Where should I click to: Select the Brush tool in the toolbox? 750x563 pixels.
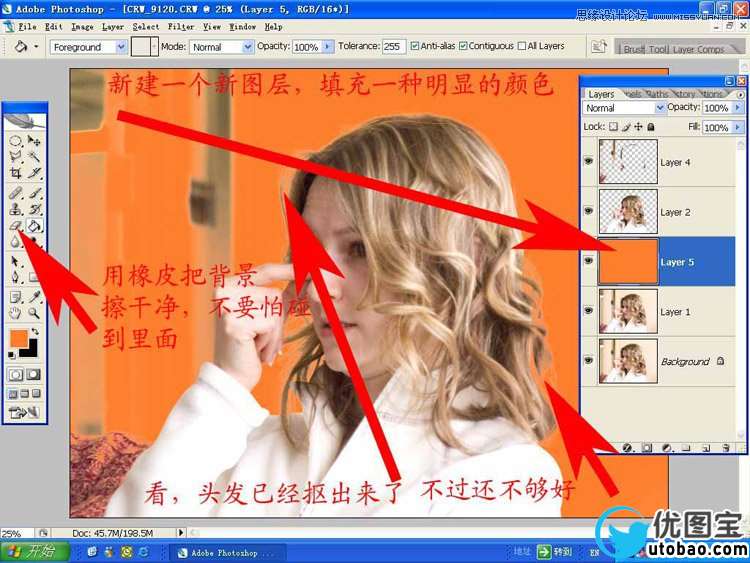click(34, 193)
